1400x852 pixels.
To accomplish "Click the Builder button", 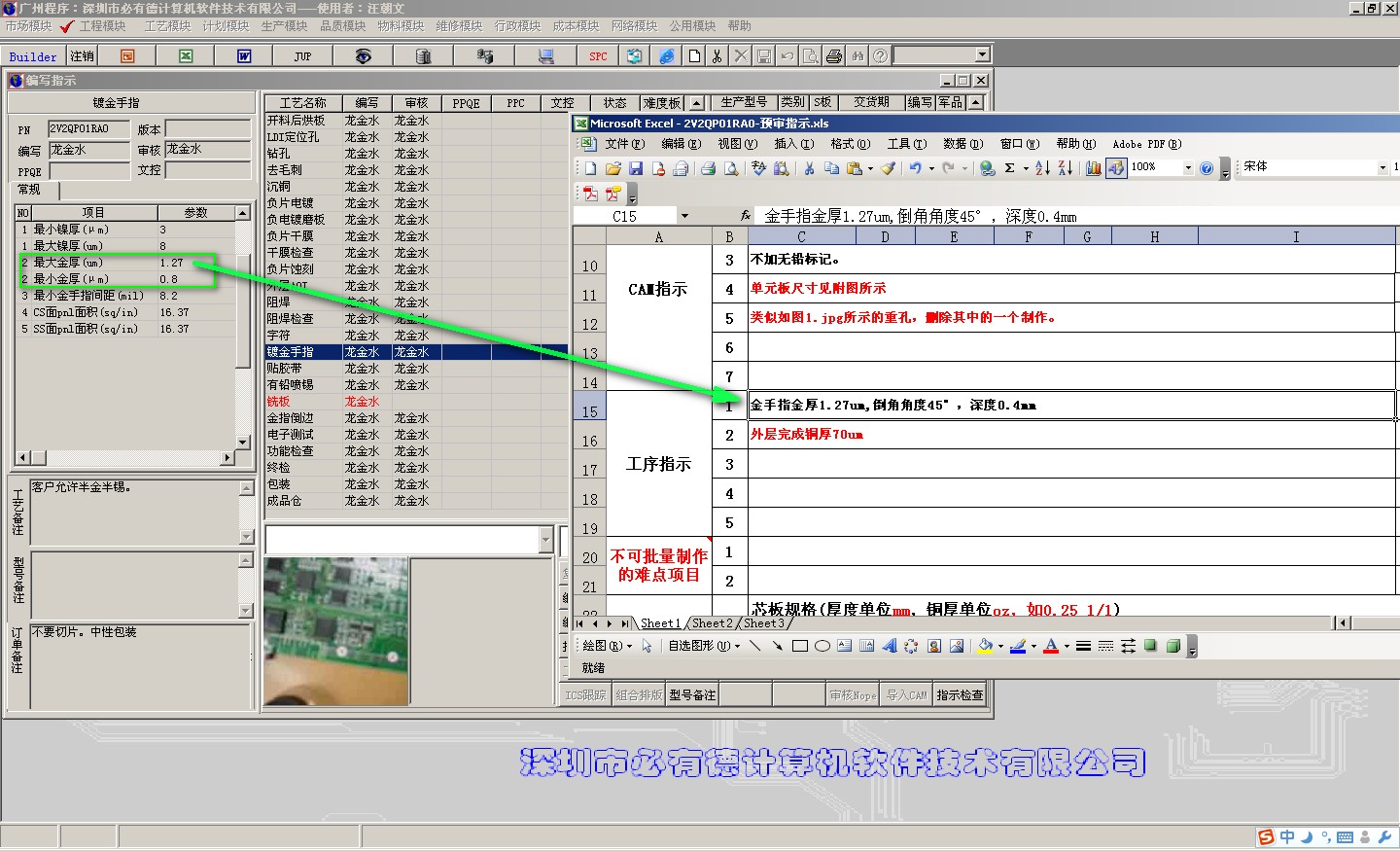I will click(33, 56).
